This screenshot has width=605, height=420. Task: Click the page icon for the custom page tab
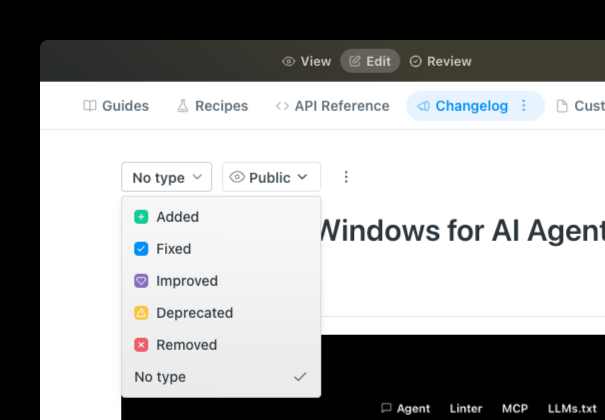[x=562, y=106]
